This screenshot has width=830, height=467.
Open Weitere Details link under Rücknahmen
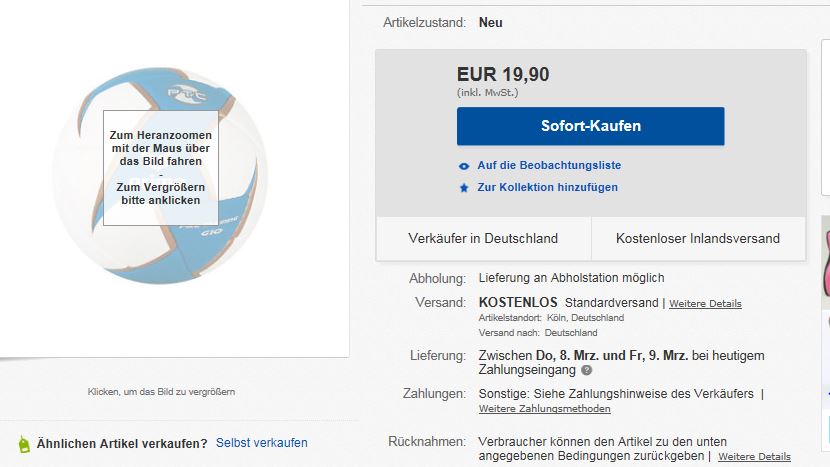click(754, 456)
